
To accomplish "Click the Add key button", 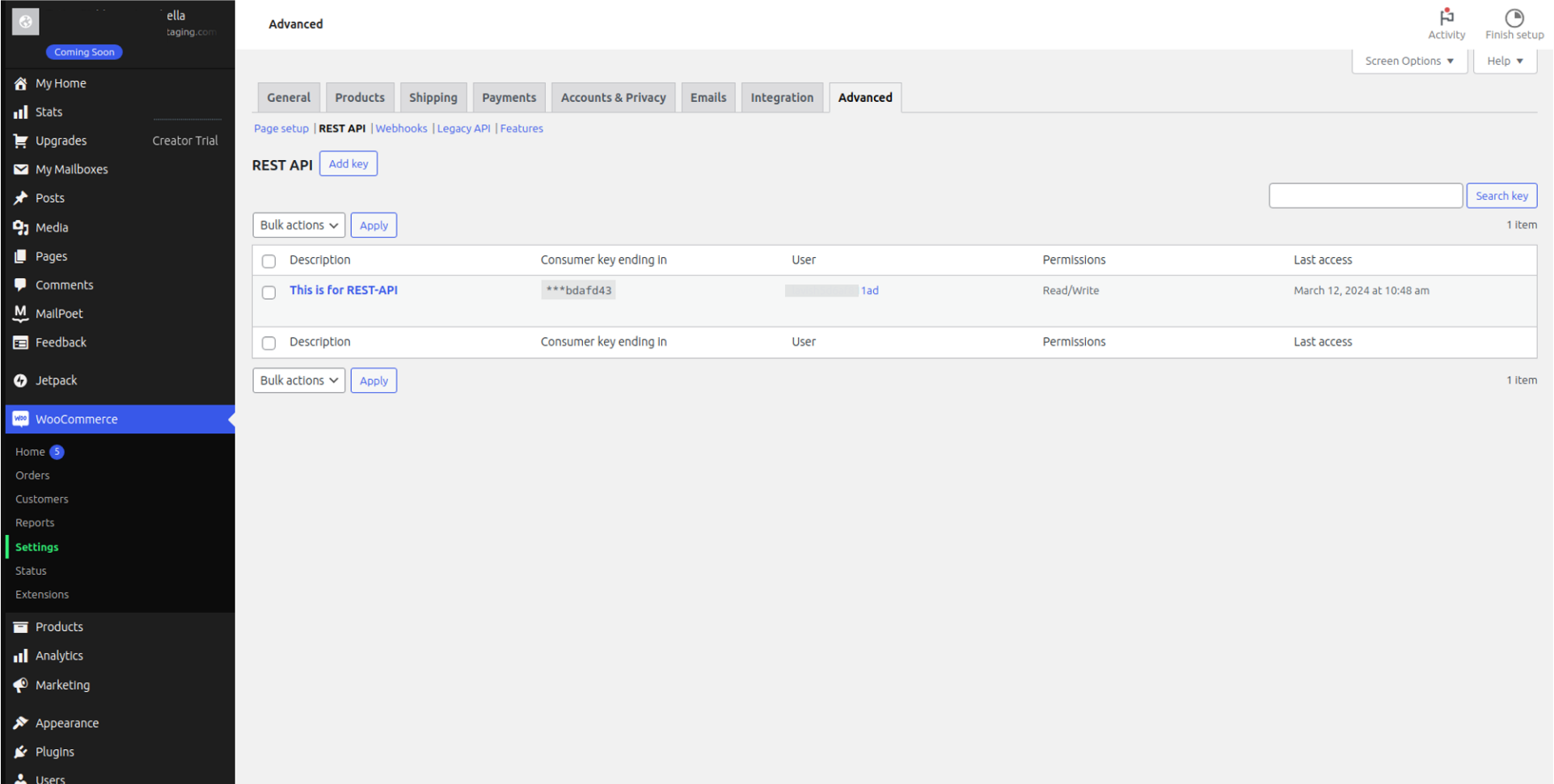I will tap(348, 164).
